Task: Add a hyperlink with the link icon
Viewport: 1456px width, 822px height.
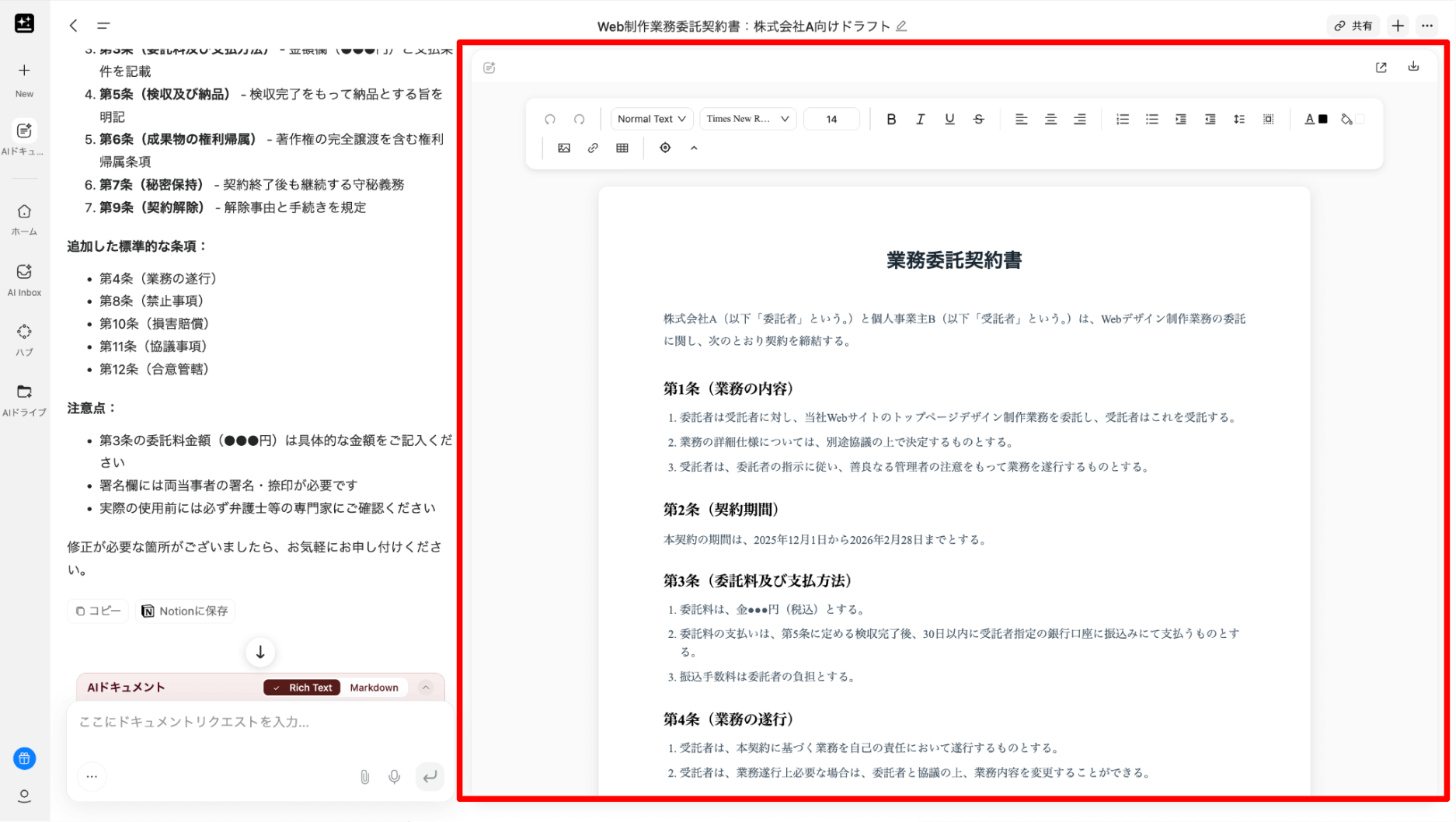Action: [593, 148]
